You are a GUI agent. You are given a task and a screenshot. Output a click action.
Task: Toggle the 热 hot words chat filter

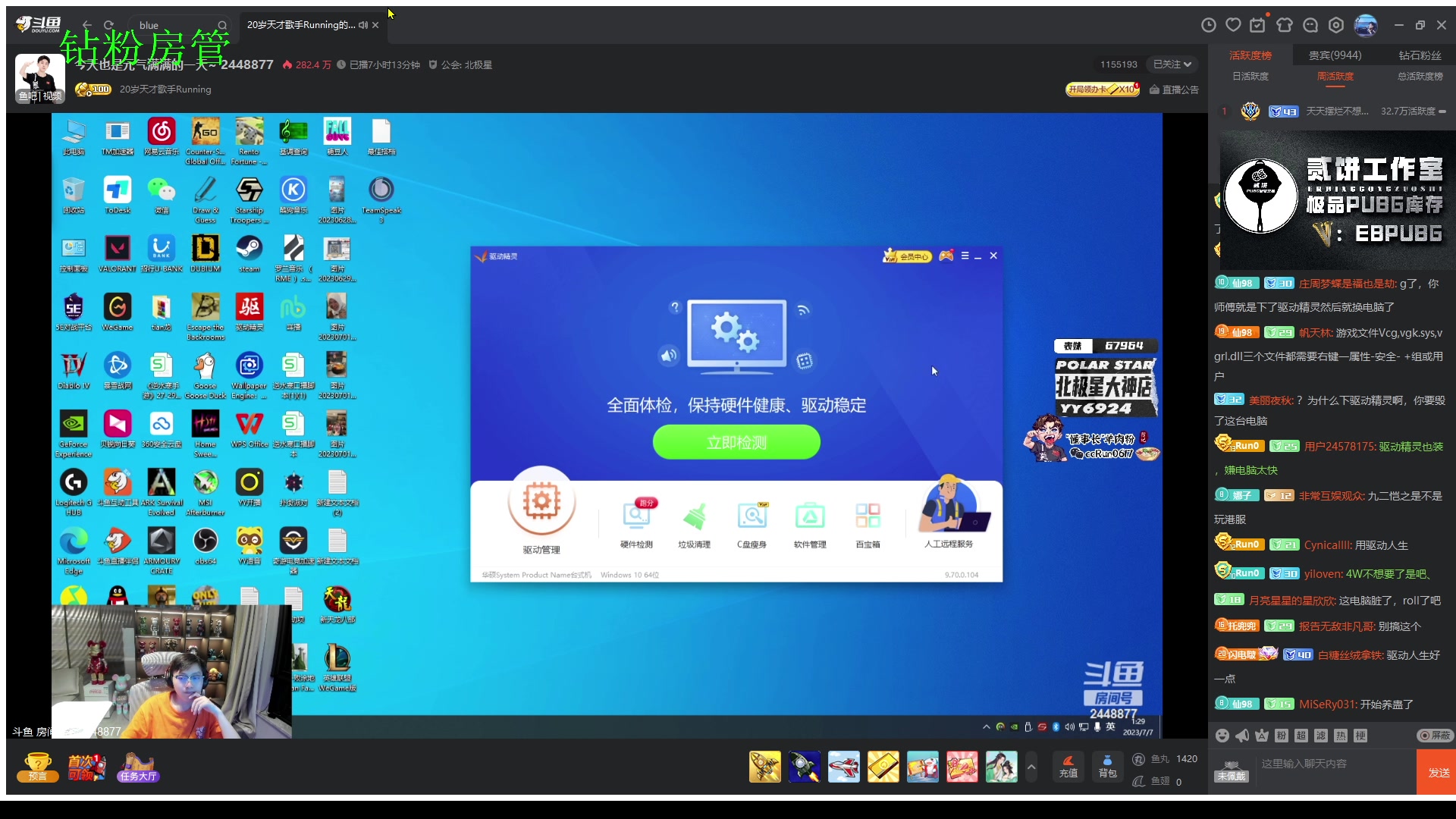(1340, 736)
